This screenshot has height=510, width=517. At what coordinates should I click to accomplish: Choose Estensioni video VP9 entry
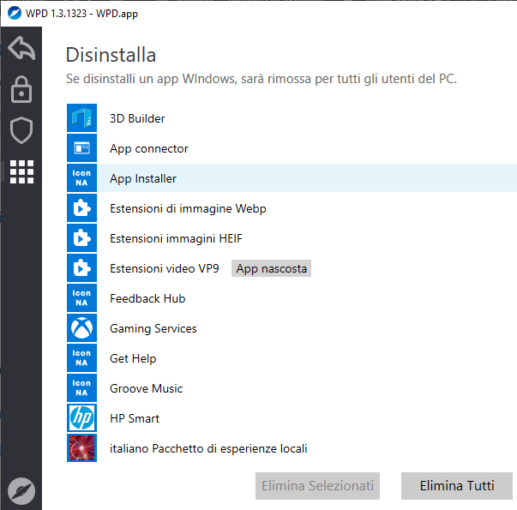point(164,268)
